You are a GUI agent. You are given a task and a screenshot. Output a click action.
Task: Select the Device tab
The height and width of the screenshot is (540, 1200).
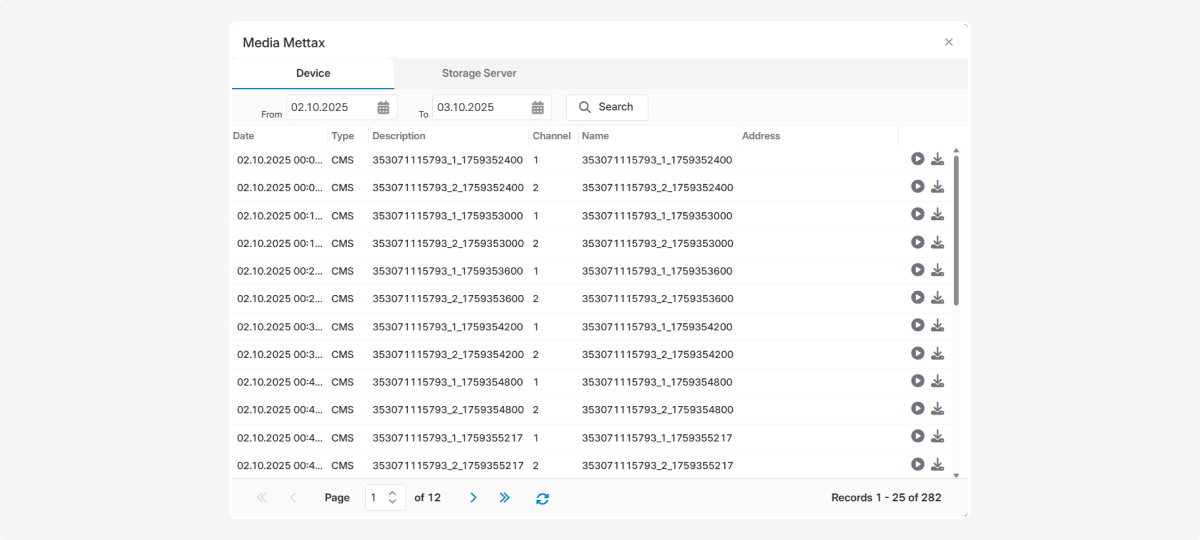point(313,74)
